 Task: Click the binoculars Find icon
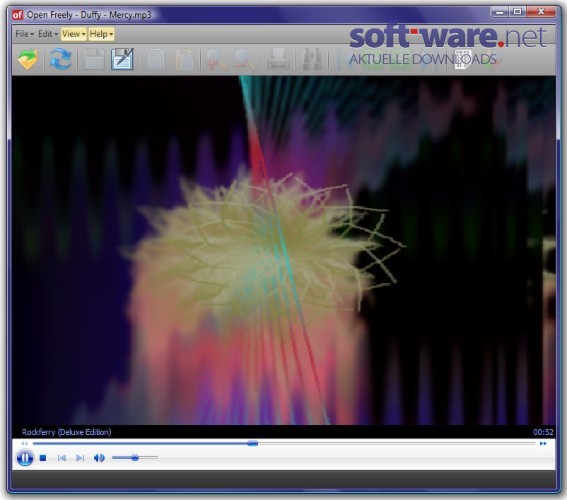pyautogui.click(x=312, y=60)
